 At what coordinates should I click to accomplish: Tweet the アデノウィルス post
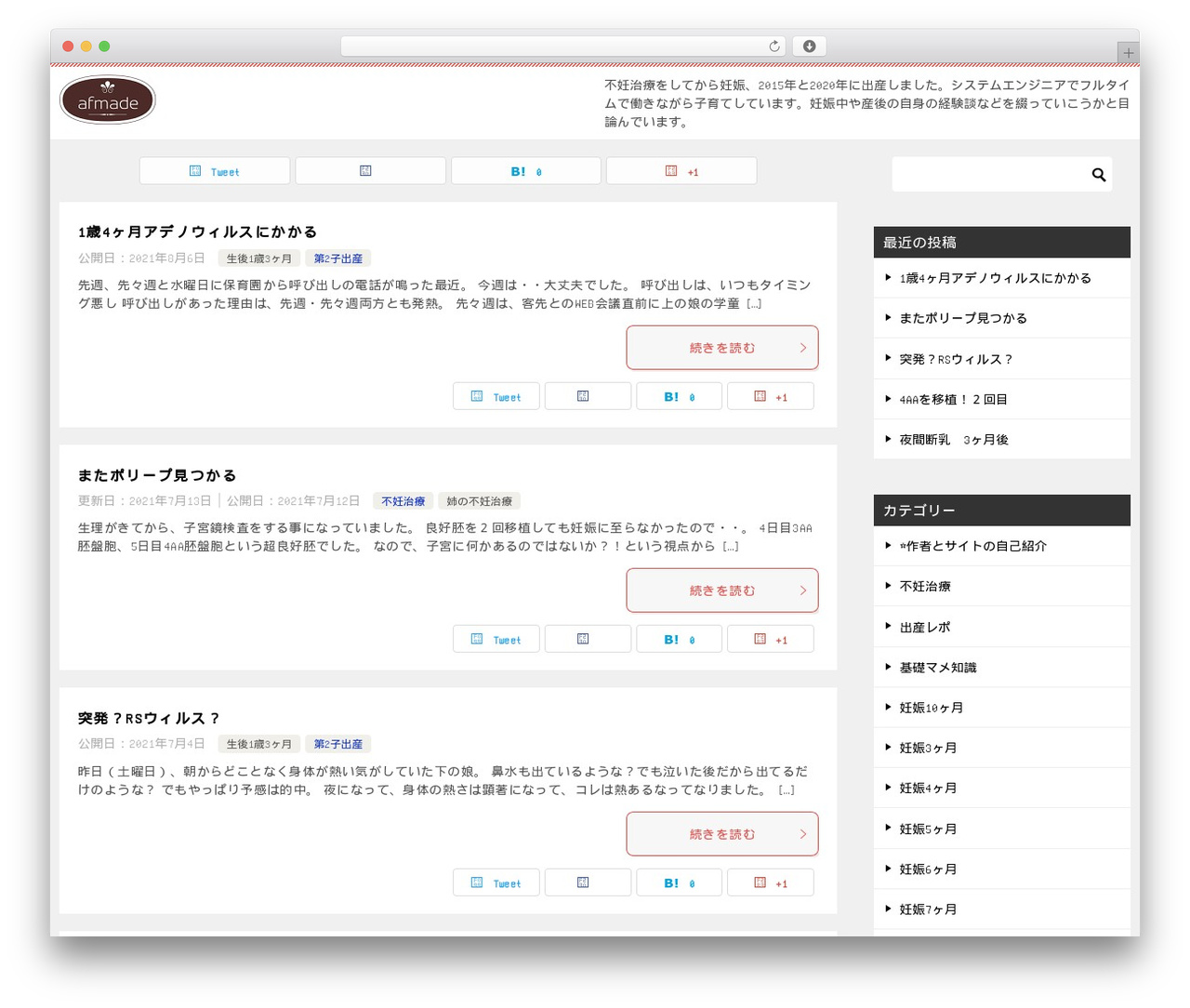click(496, 396)
